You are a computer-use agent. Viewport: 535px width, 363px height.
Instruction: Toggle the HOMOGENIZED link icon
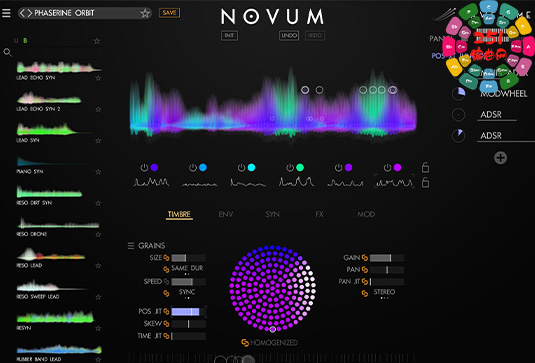coord(245,343)
